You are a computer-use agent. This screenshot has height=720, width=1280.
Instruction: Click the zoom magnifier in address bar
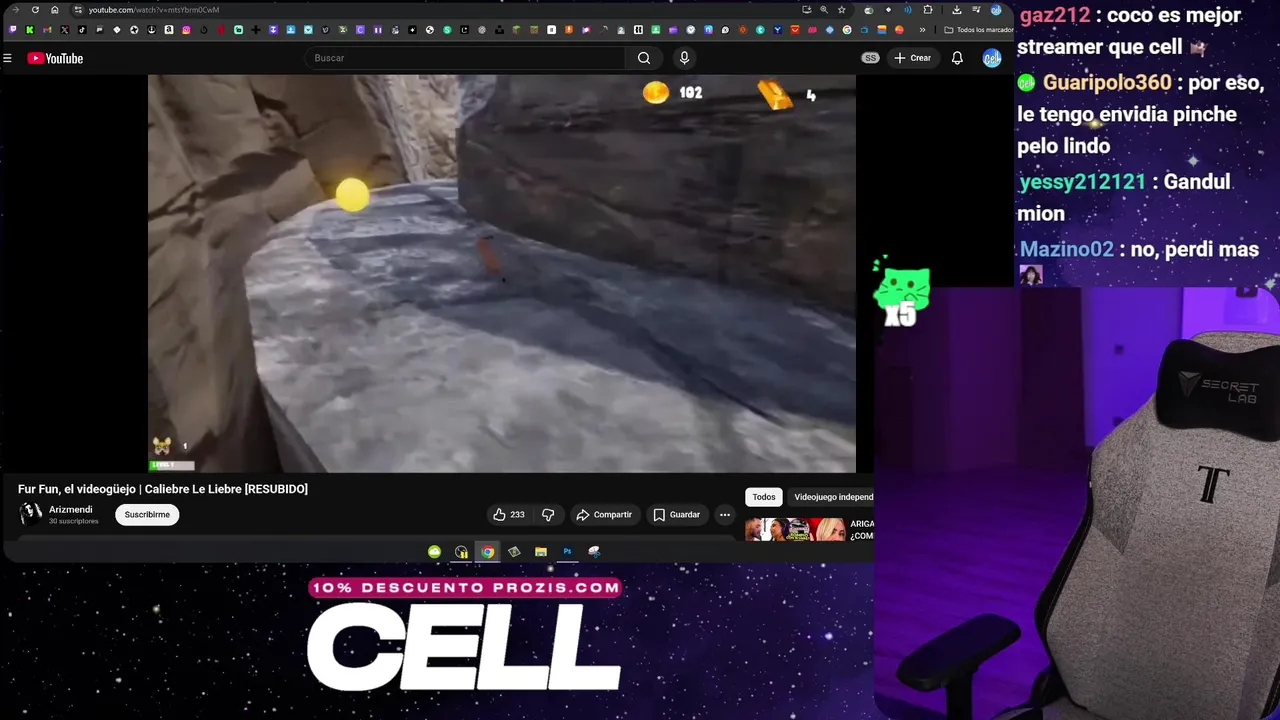point(824,10)
